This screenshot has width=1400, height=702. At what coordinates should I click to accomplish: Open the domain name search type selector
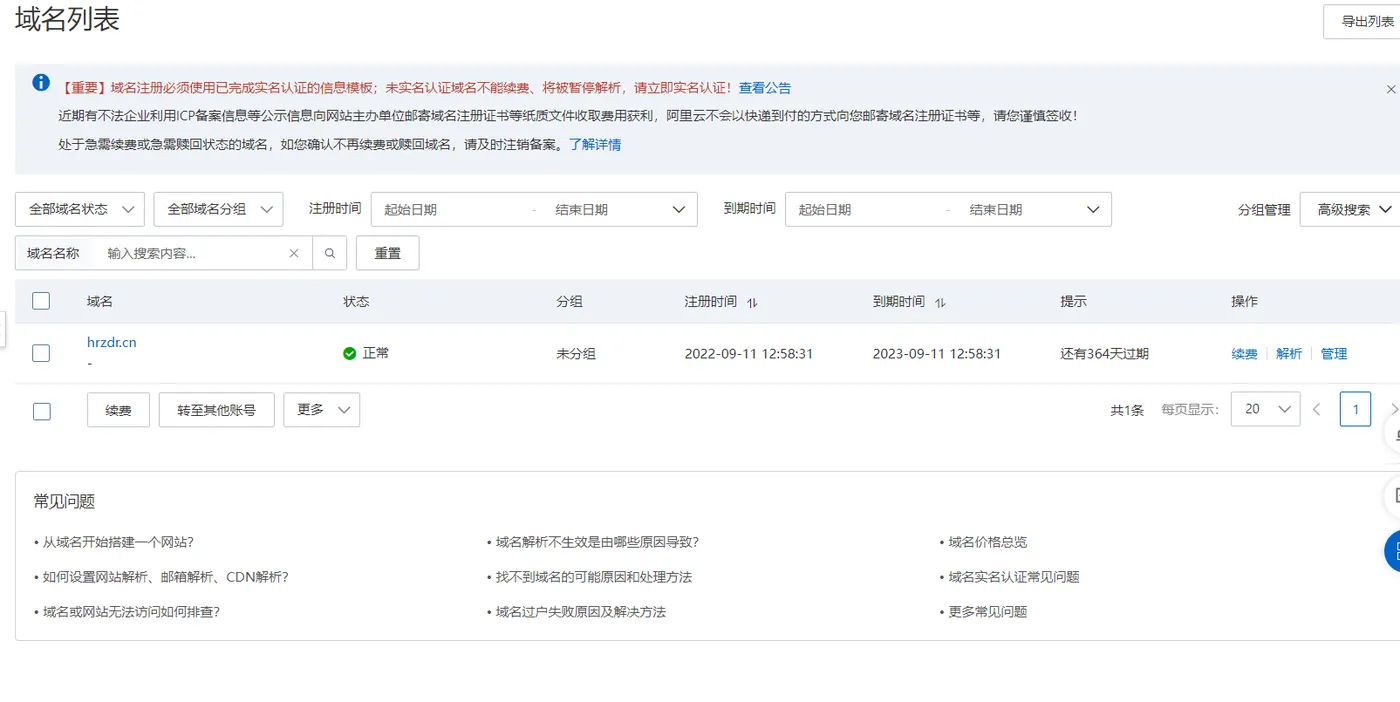53,253
